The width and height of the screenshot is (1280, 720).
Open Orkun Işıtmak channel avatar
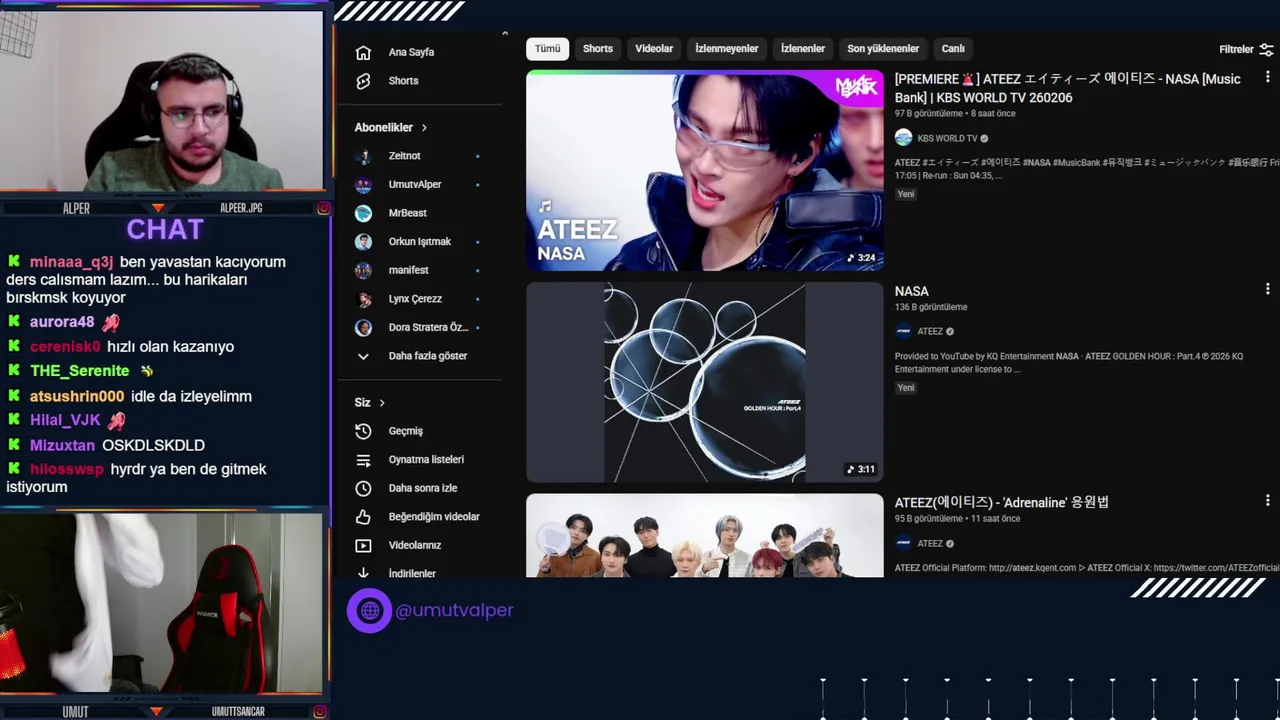click(364, 242)
